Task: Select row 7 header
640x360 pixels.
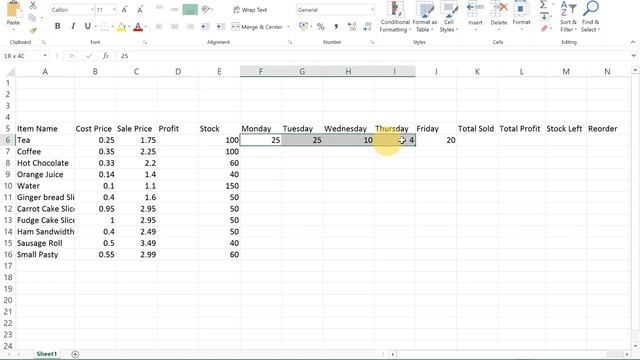Action: coord(8,151)
